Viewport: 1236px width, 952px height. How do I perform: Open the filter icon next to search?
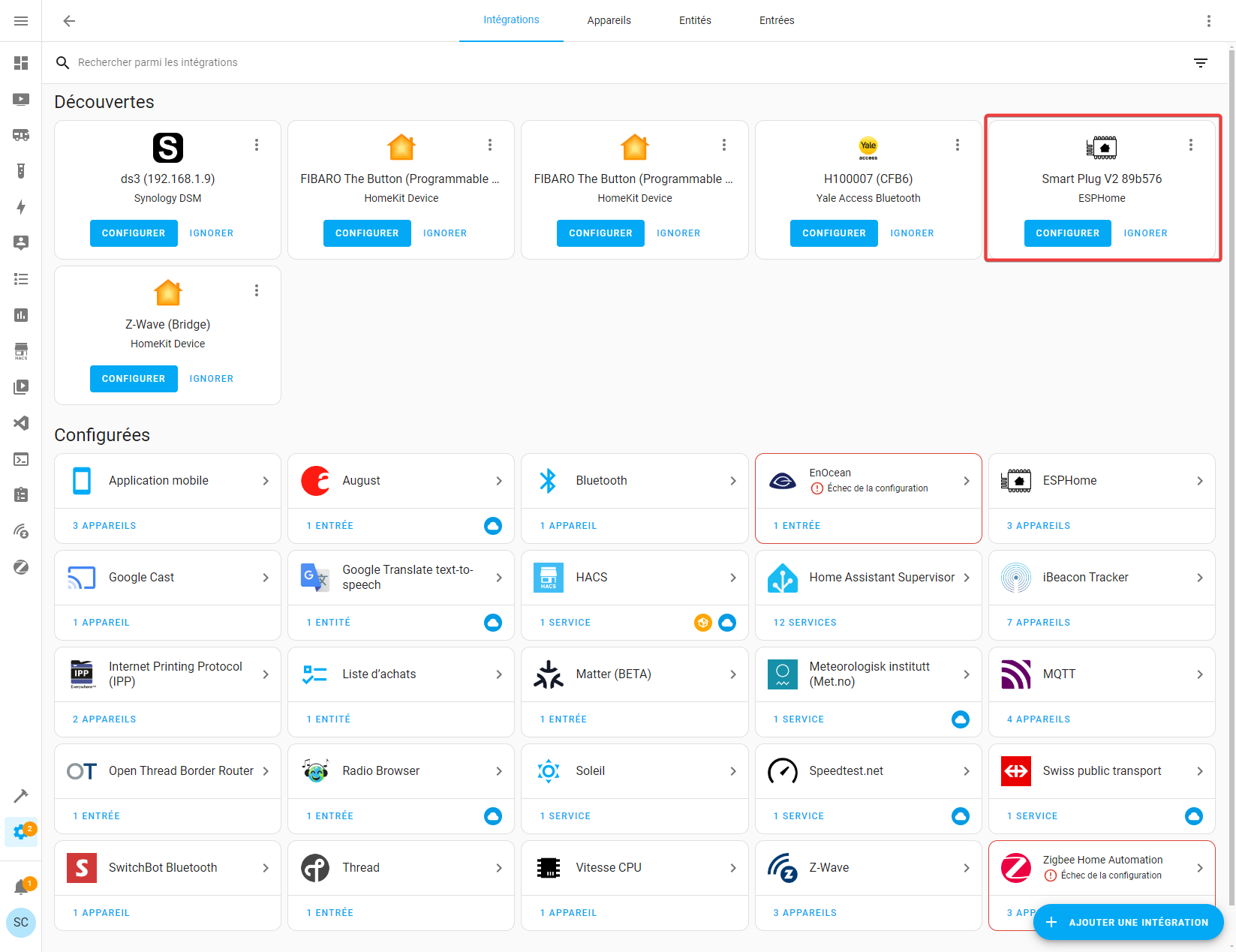tap(1201, 63)
